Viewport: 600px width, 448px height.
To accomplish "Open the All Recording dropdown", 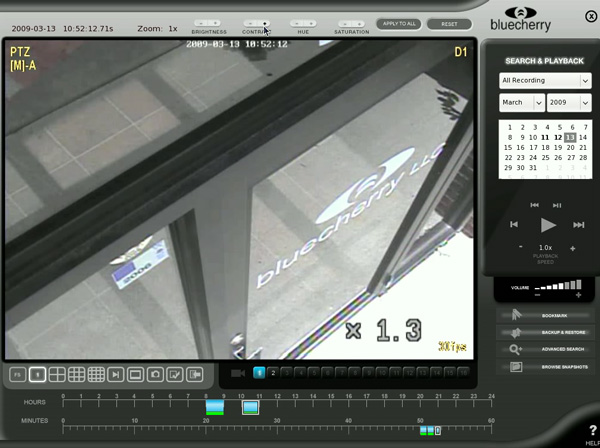I will (x=545, y=80).
